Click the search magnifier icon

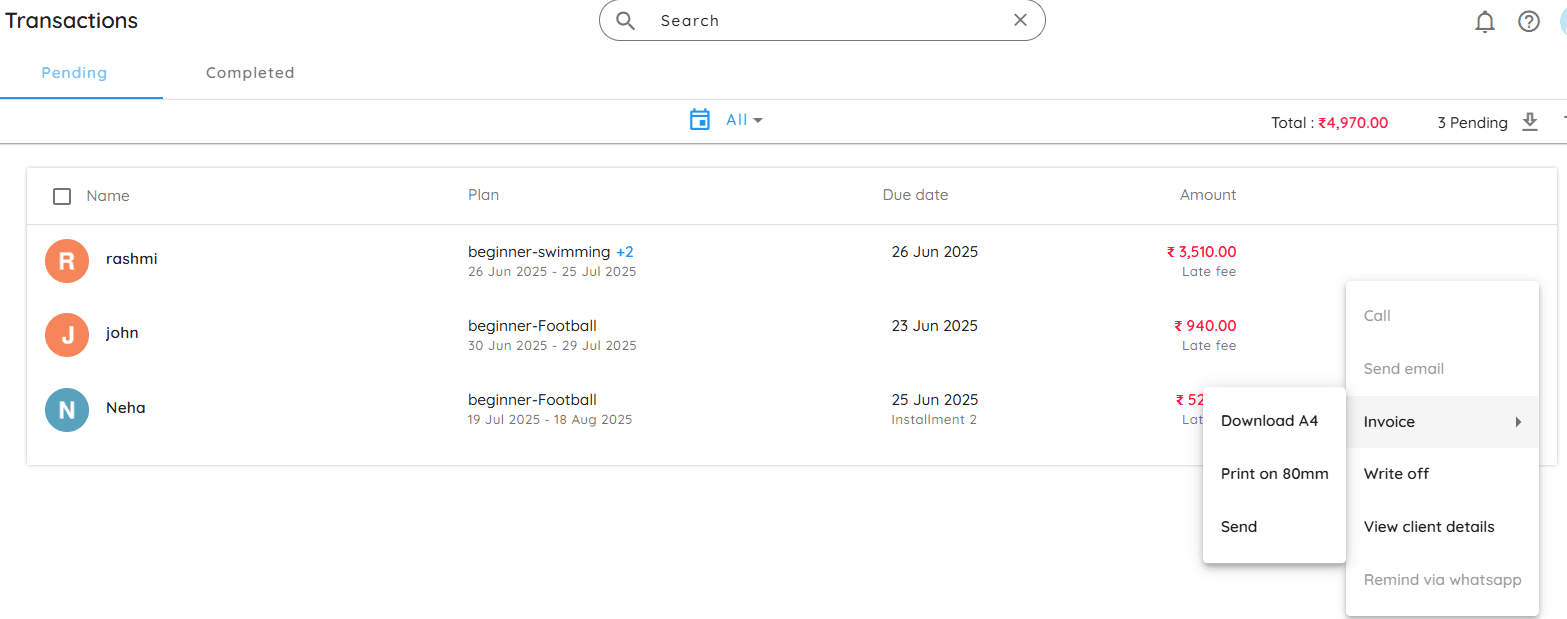[626, 20]
